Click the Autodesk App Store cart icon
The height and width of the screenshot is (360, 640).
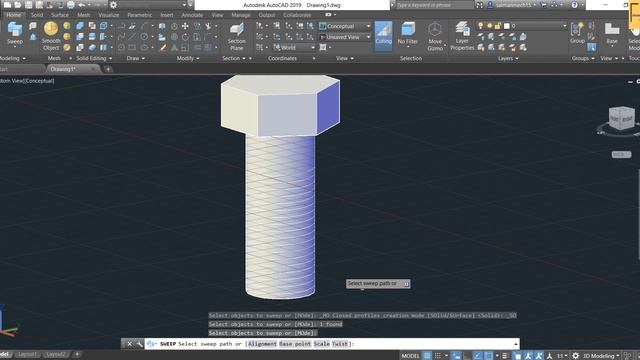tap(543, 5)
